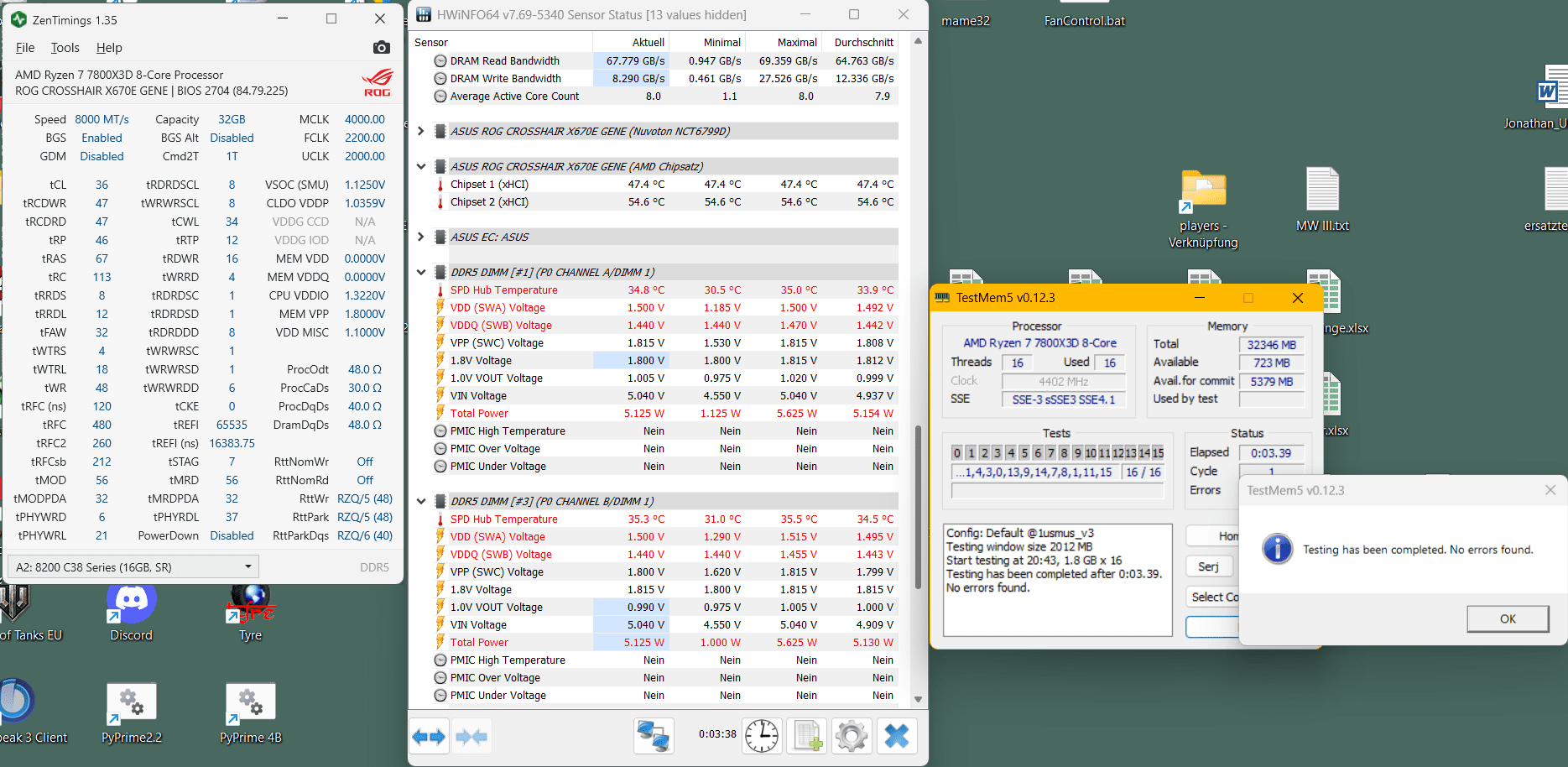Collapse the AMD Chipsatz sensor group
This screenshot has height=767, width=1568.
click(421, 166)
